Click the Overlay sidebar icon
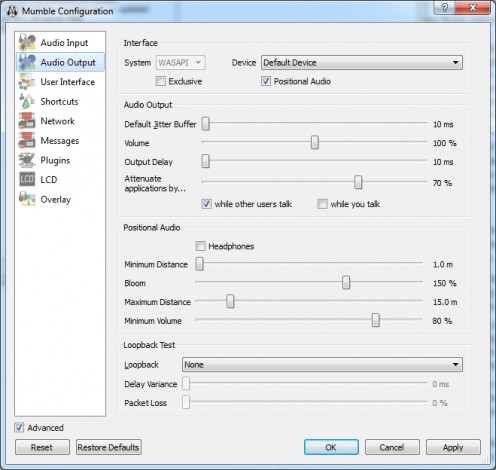496x470 pixels. pyautogui.click(x=27, y=199)
